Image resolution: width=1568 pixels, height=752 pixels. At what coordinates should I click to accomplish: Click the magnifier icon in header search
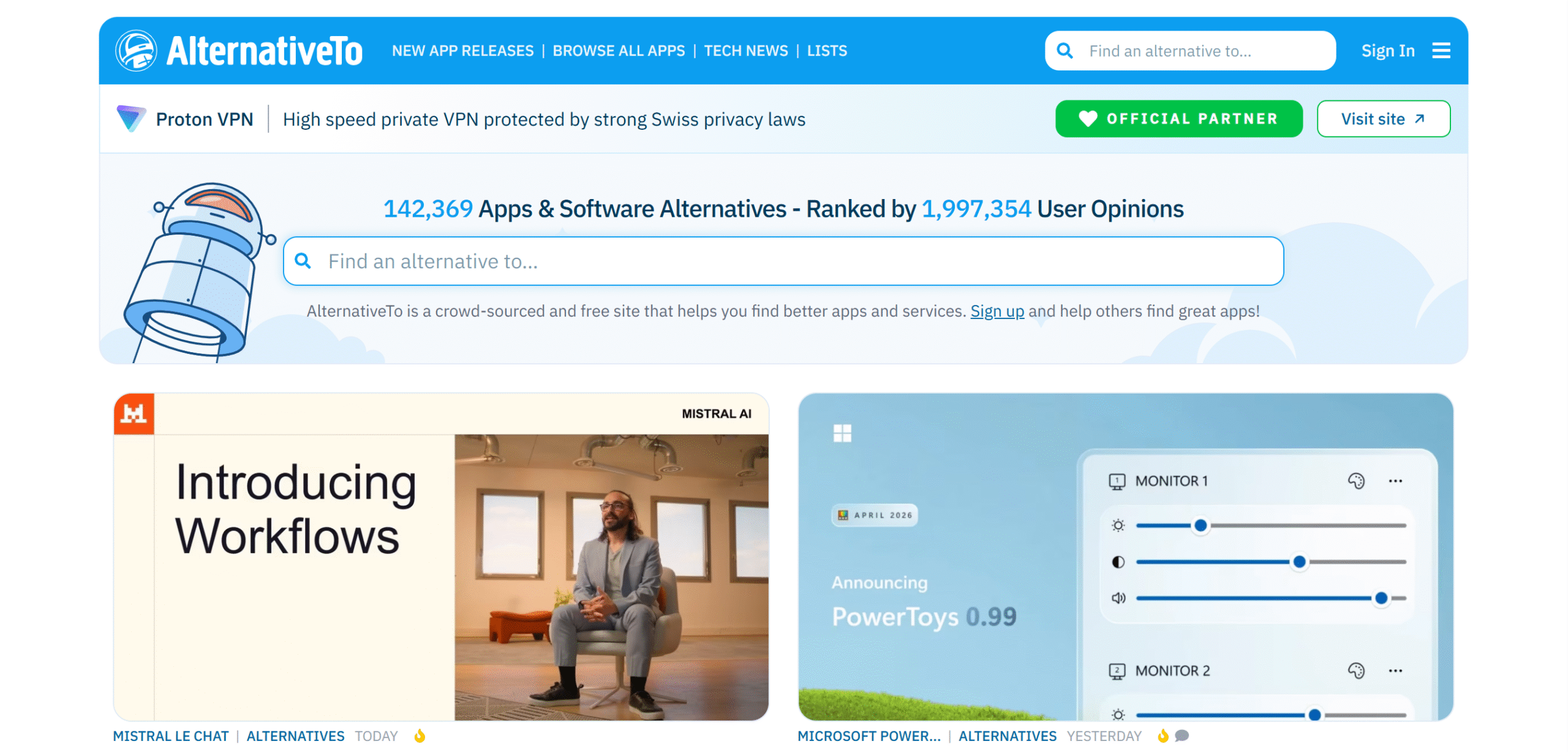pyautogui.click(x=1065, y=51)
